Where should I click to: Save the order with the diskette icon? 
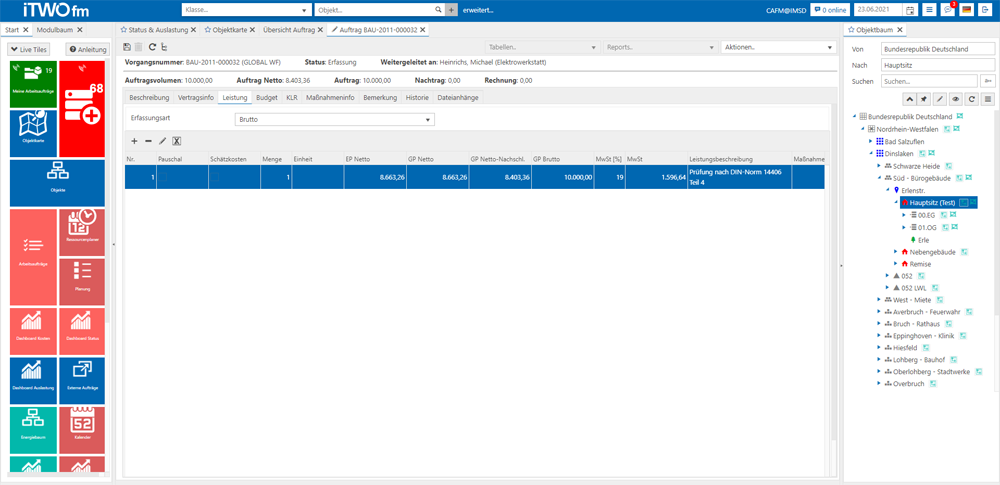pyautogui.click(x=127, y=47)
